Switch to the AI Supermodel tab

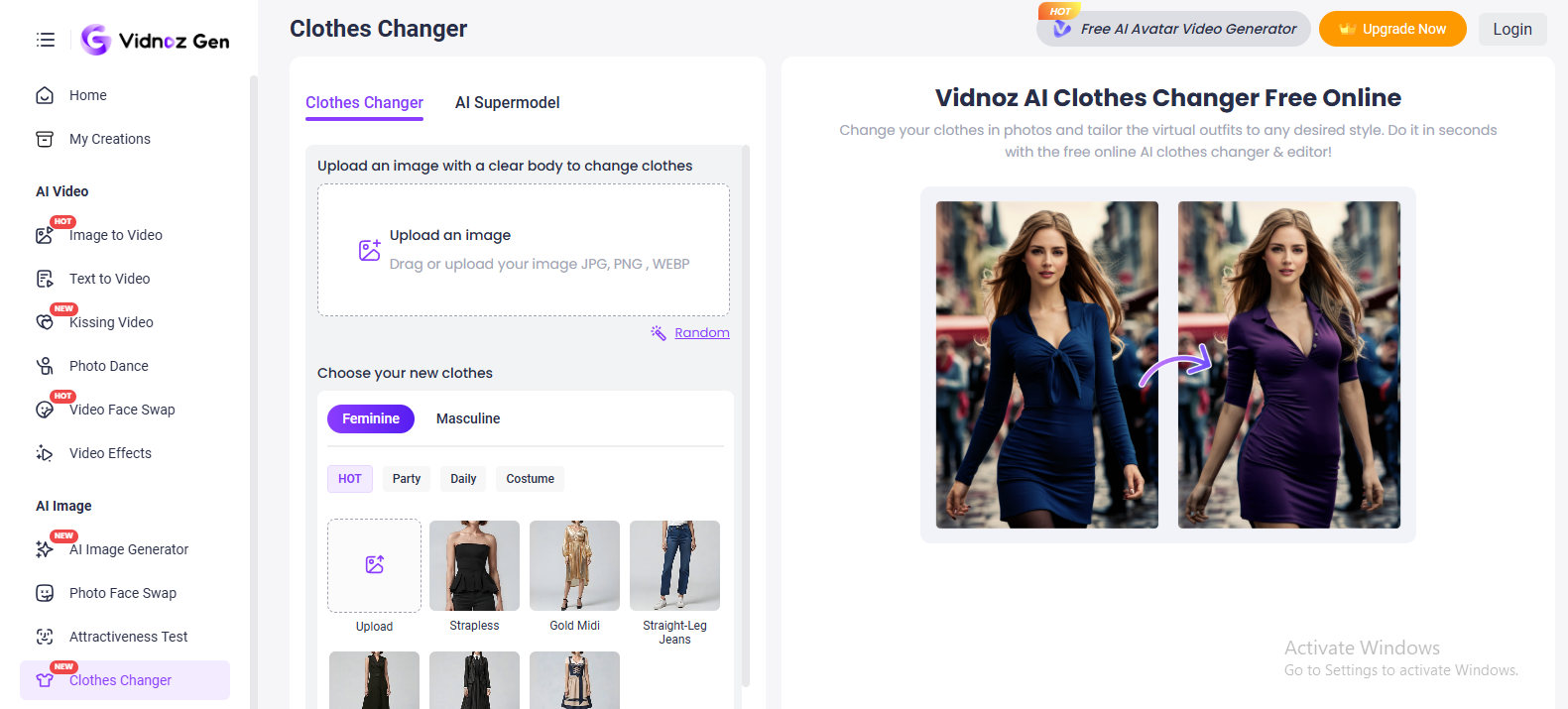pyautogui.click(x=507, y=103)
